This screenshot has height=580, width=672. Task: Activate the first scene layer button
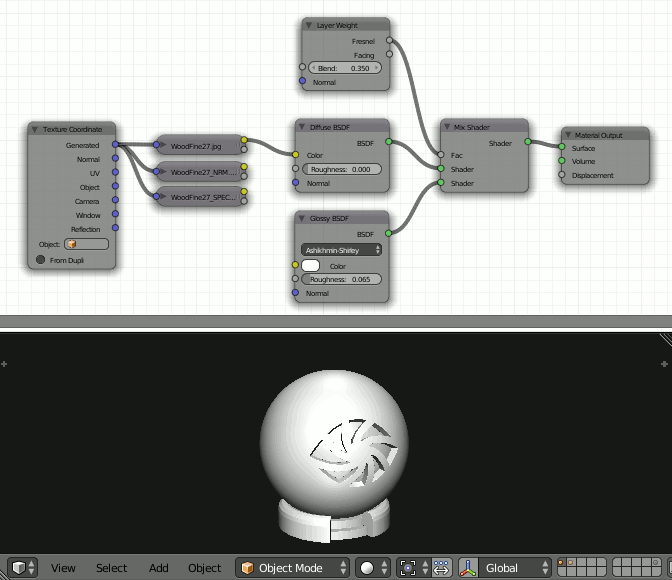click(x=561, y=562)
